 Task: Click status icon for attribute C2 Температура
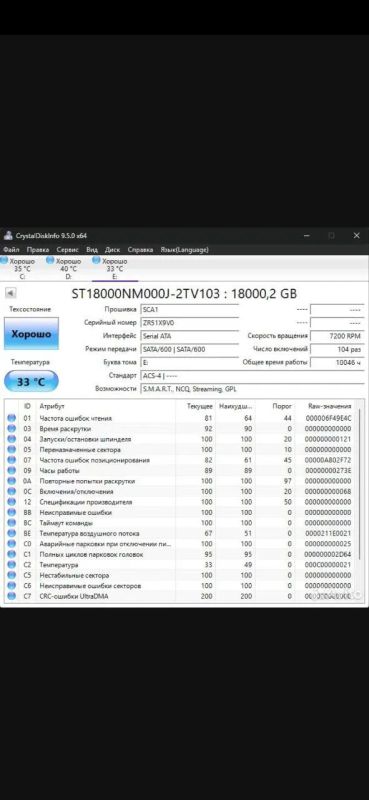(x=11, y=565)
